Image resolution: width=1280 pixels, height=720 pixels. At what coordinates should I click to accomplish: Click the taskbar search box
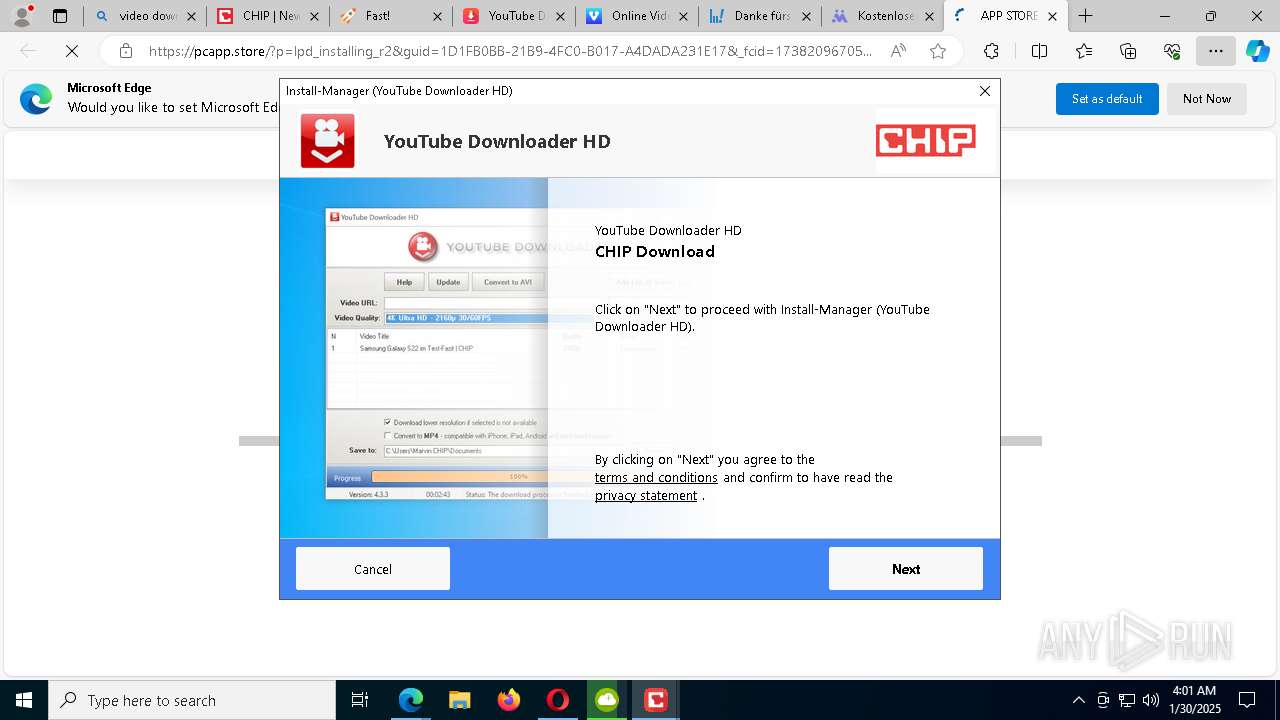point(191,700)
